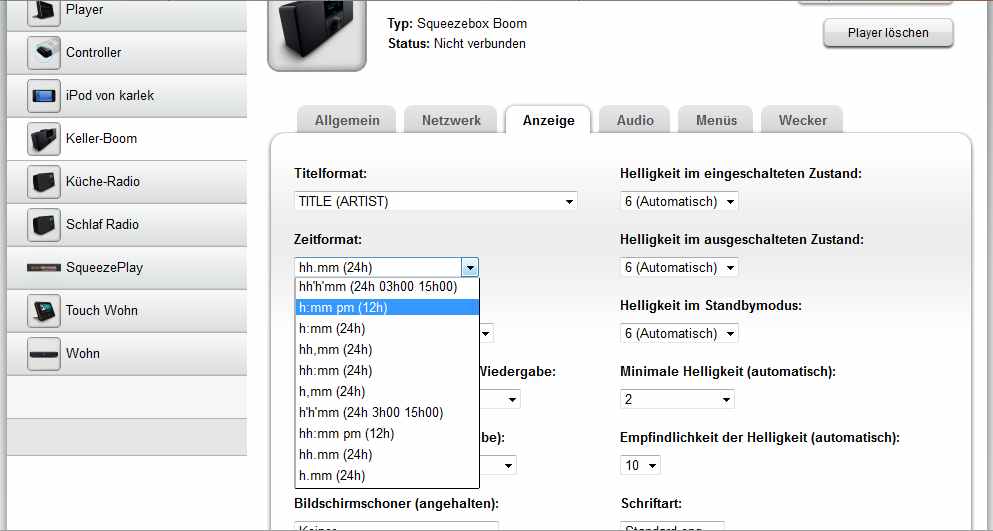Open brightness when switched on dropdown

coord(679,201)
